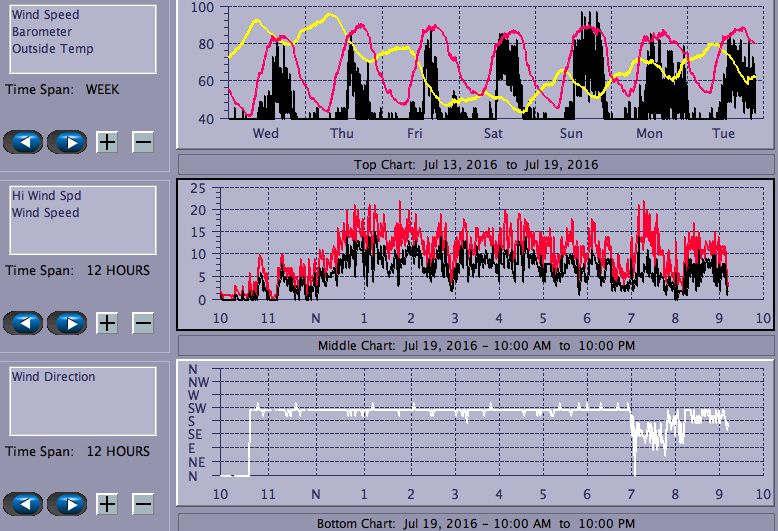Go back in time on the middle chart
778x531 pixels.
(x=24, y=323)
